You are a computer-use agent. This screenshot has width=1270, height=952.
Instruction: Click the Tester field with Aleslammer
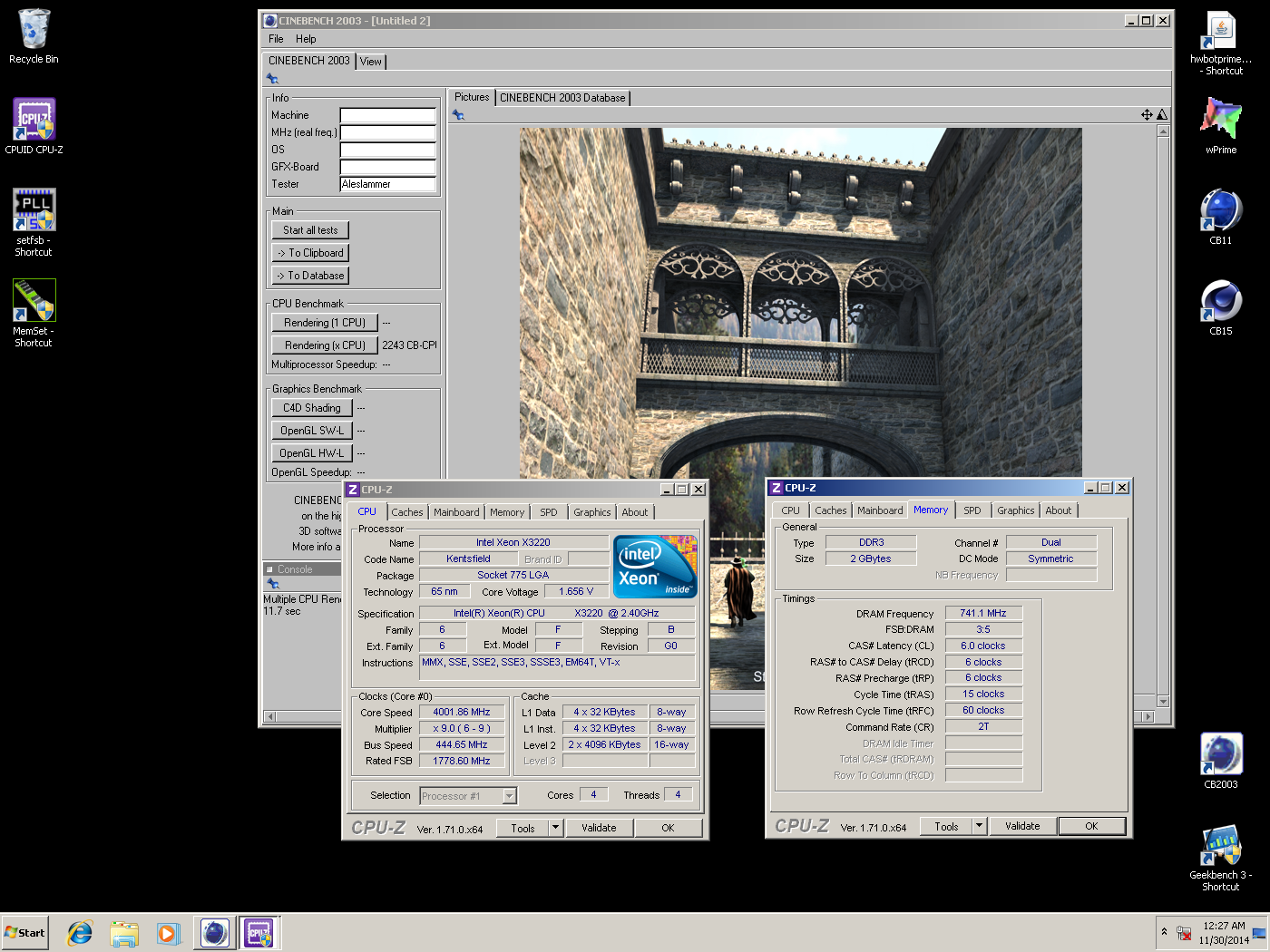[387, 184]
